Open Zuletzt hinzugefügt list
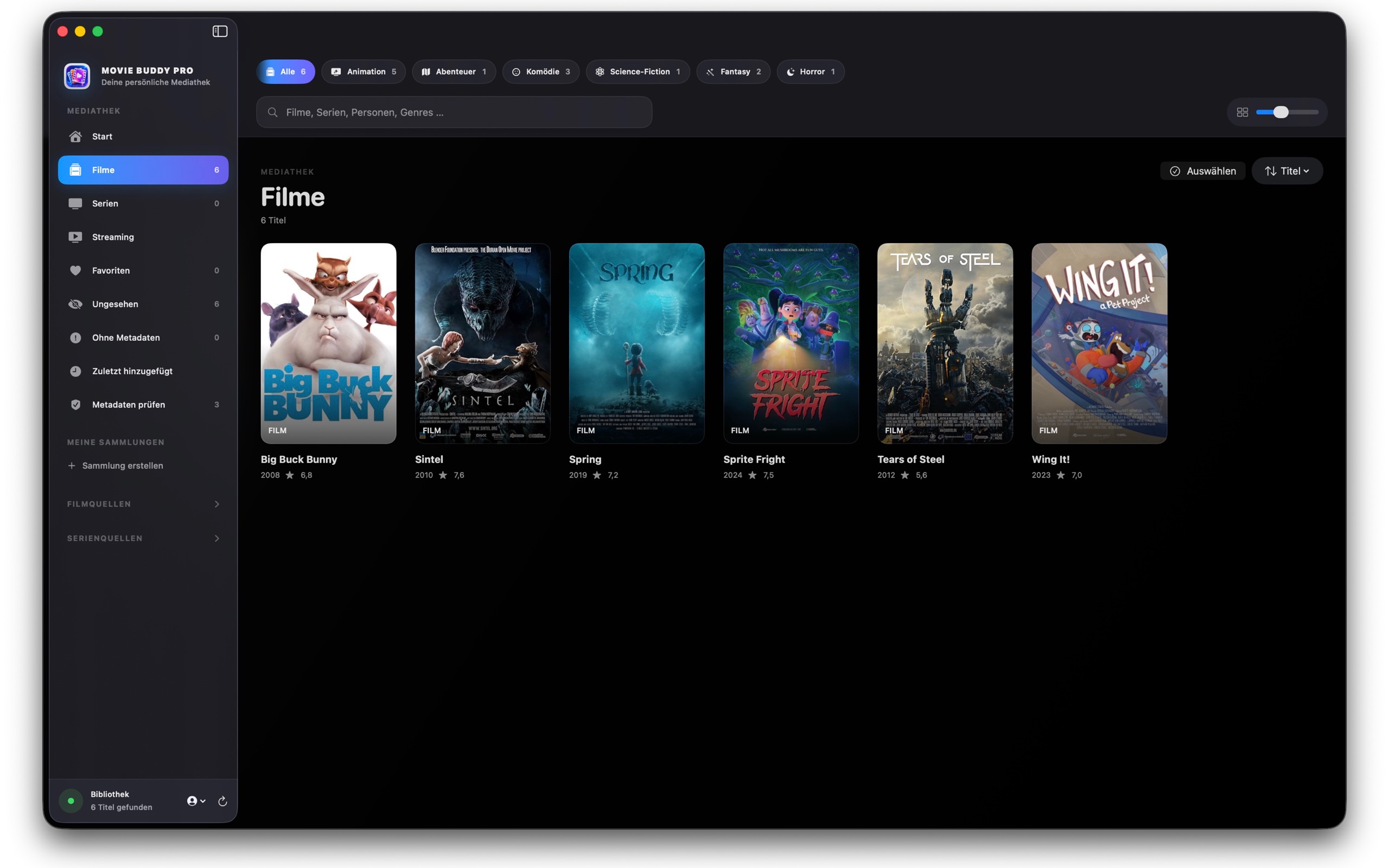 click(143, 372)
